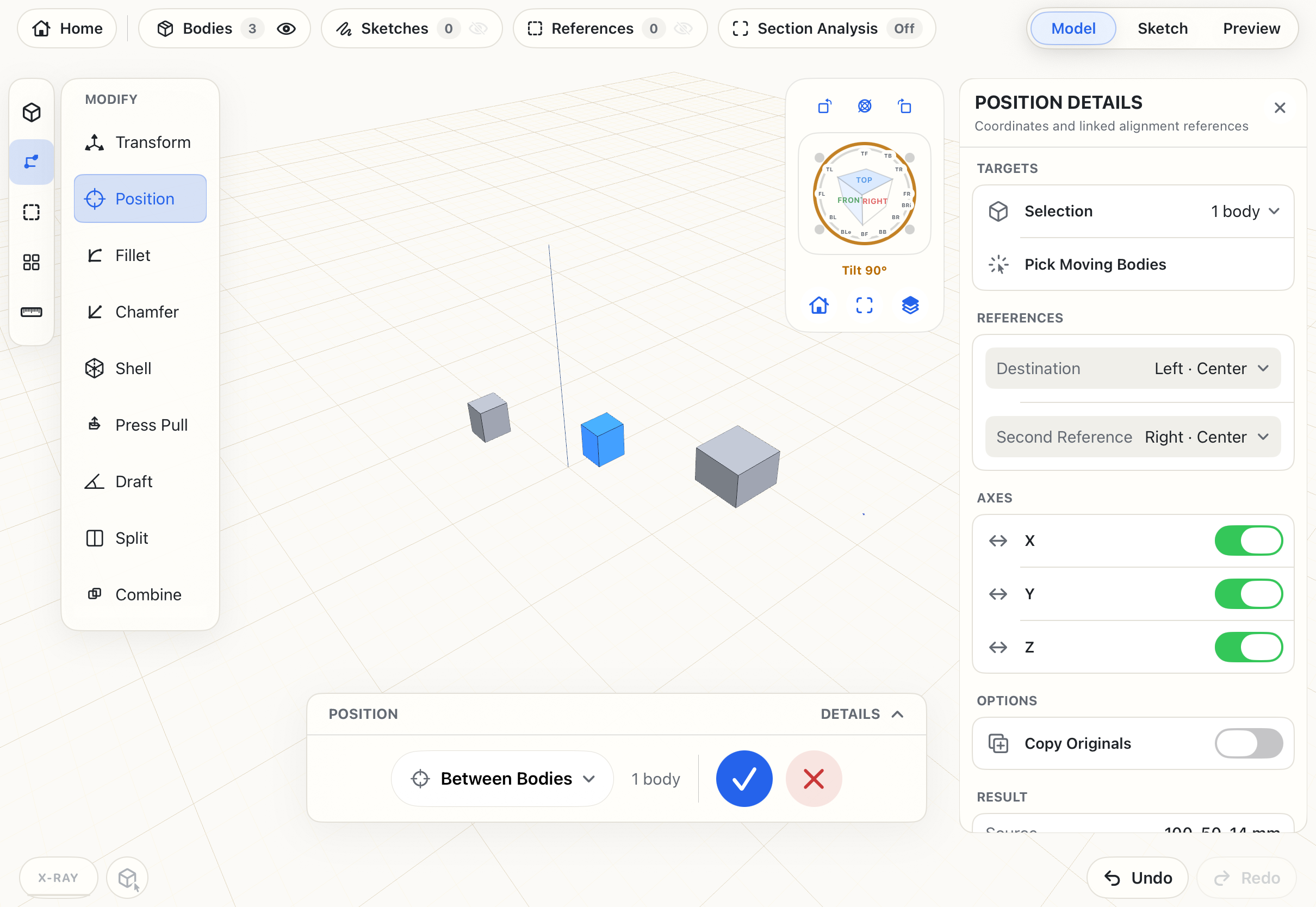The image size is (1316, 907).
Task: Click the TOP face of the view cube
Action: [x=864, y=180]
